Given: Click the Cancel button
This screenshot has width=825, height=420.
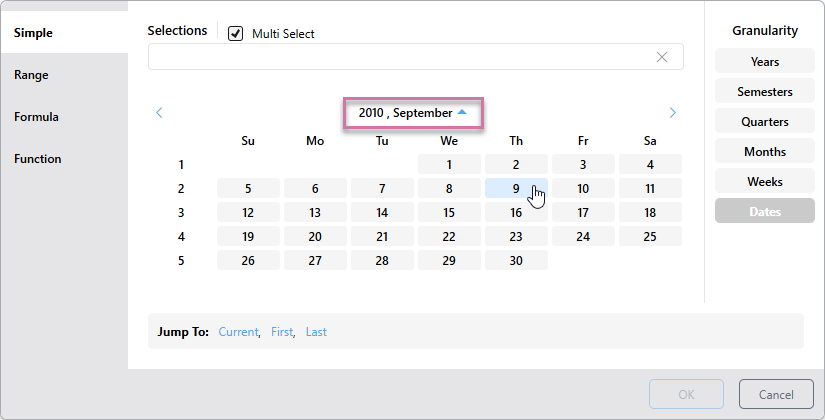Looking at the screenshot, I should [776, 394].
